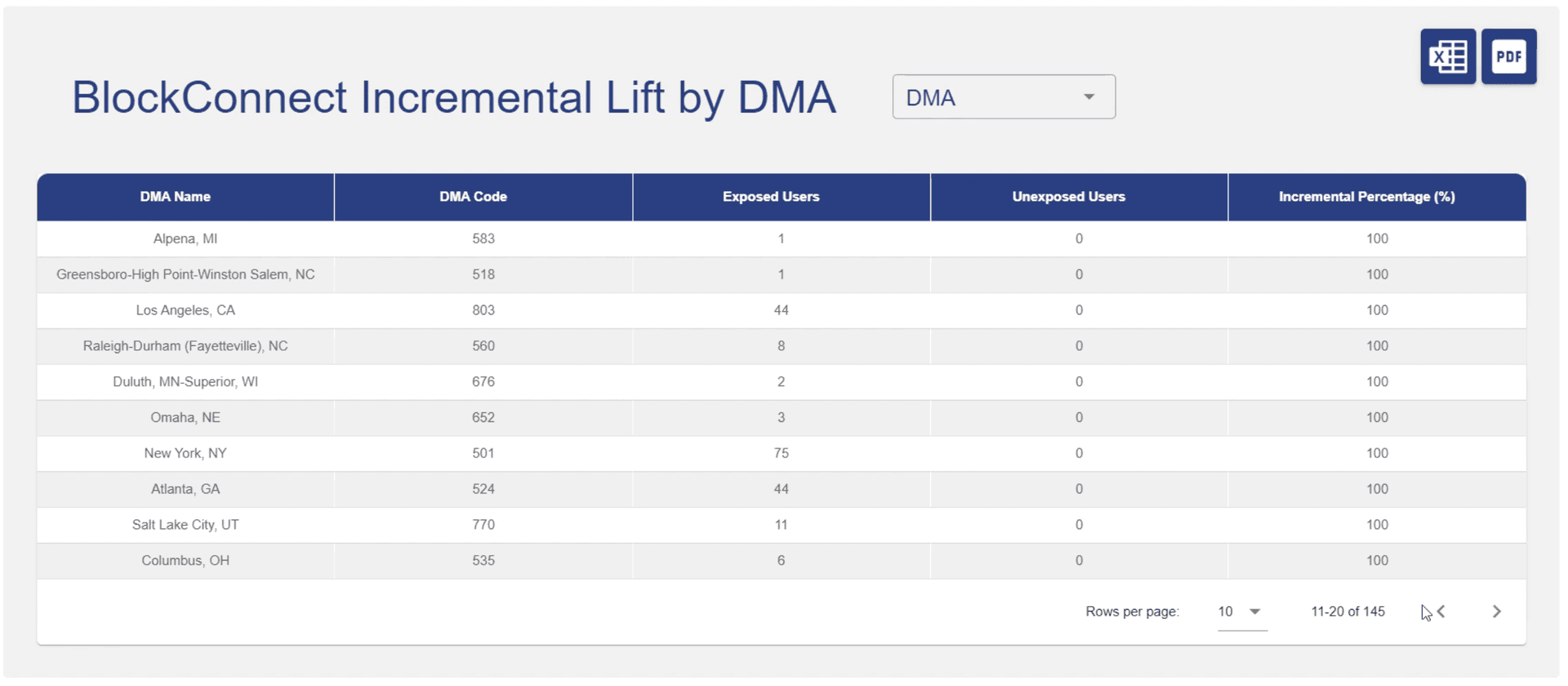Select Duluth, MN-Superior, WI cell
The width and height of the screenshot is (1568, 686).
(x=185, y=382)
